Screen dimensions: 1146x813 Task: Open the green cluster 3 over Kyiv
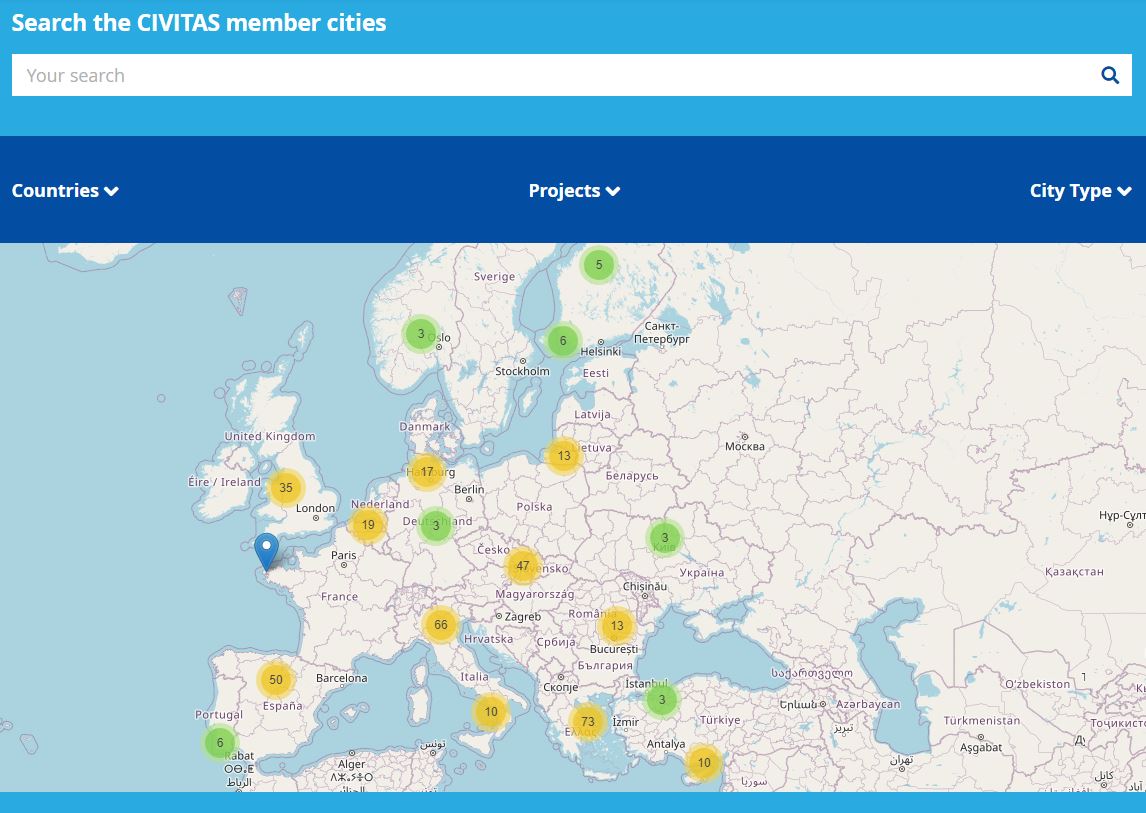pyautogui.click(x=664, y=537)
